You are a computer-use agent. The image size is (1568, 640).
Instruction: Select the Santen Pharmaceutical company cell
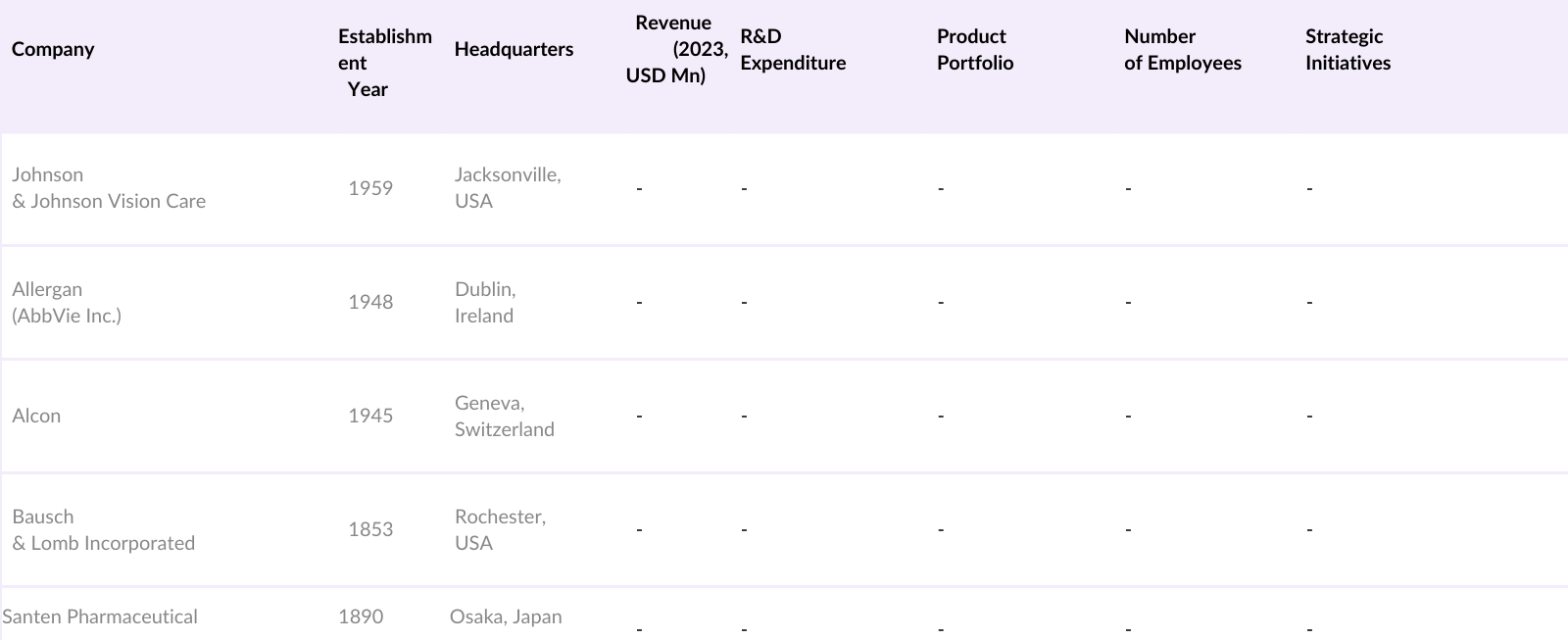(100, 616)
